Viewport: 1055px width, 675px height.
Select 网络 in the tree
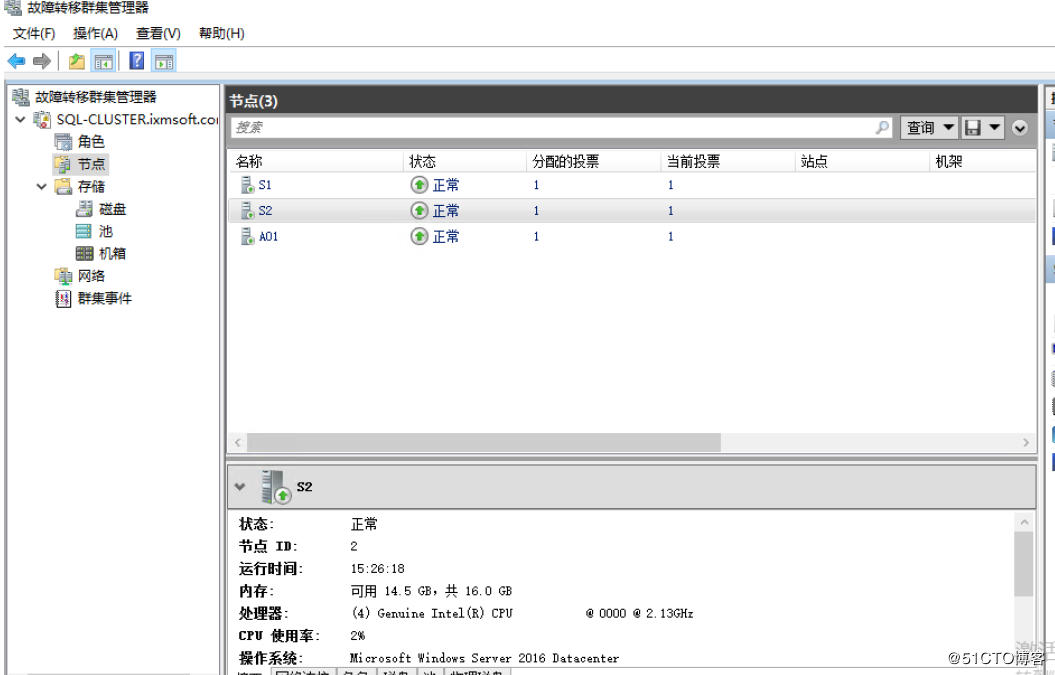(x=91, y=276)
